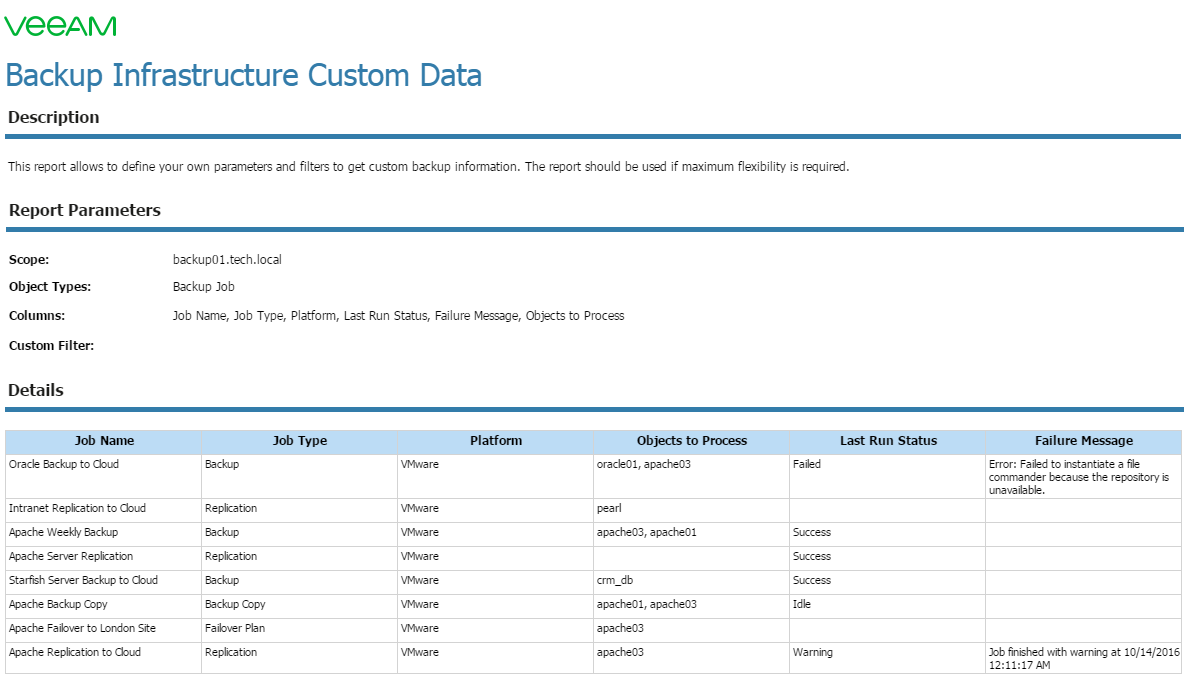Click the Scope: label
1186x677 pixels.
pyautogui.click(x=29, y=259)
